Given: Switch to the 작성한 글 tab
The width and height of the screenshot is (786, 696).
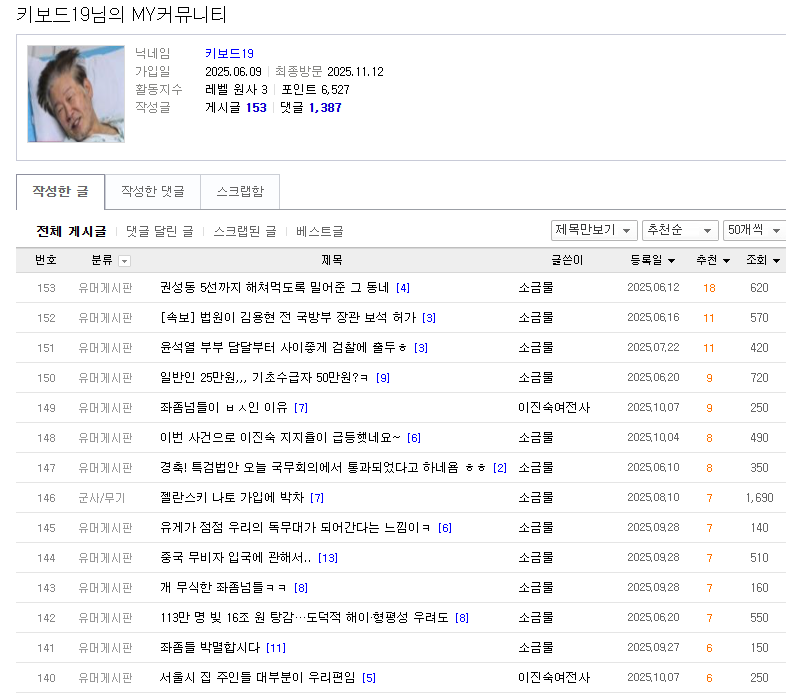Looking at the screenshot, I should [61, 192].
